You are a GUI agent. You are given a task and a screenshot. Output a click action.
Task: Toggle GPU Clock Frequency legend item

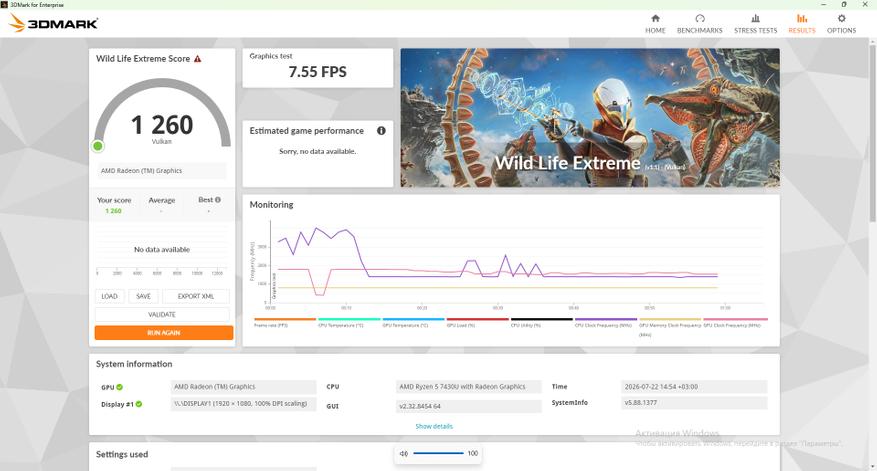(735, 323)
